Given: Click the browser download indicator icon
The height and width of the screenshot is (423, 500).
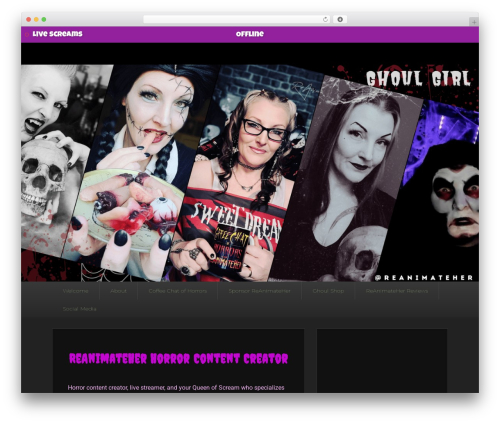Looking at the screenshot, I should pyautogui.click(x=340, y=19).
